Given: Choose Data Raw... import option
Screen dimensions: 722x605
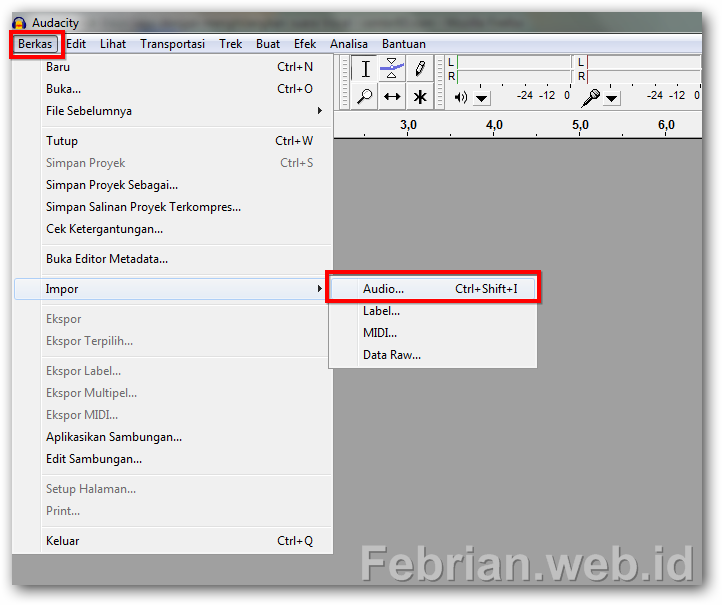Looking at the screenshot, I should 433,355.
